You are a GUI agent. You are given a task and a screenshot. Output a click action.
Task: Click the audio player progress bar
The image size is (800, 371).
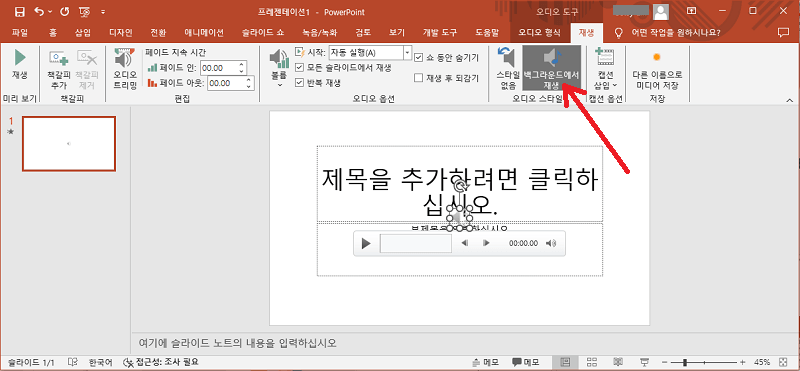coord(416,243)
